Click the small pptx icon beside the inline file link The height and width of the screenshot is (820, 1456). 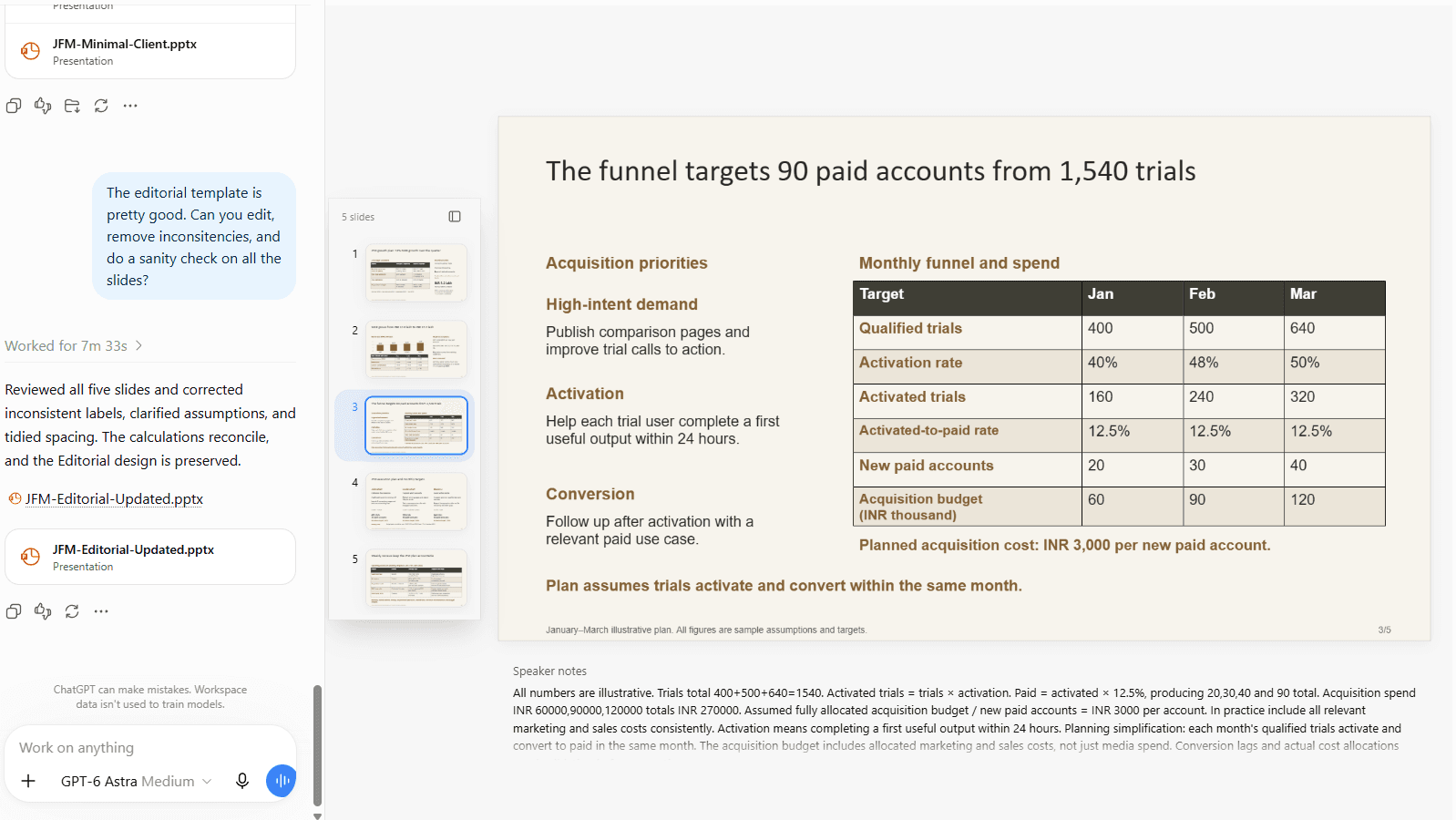[15, 498]
